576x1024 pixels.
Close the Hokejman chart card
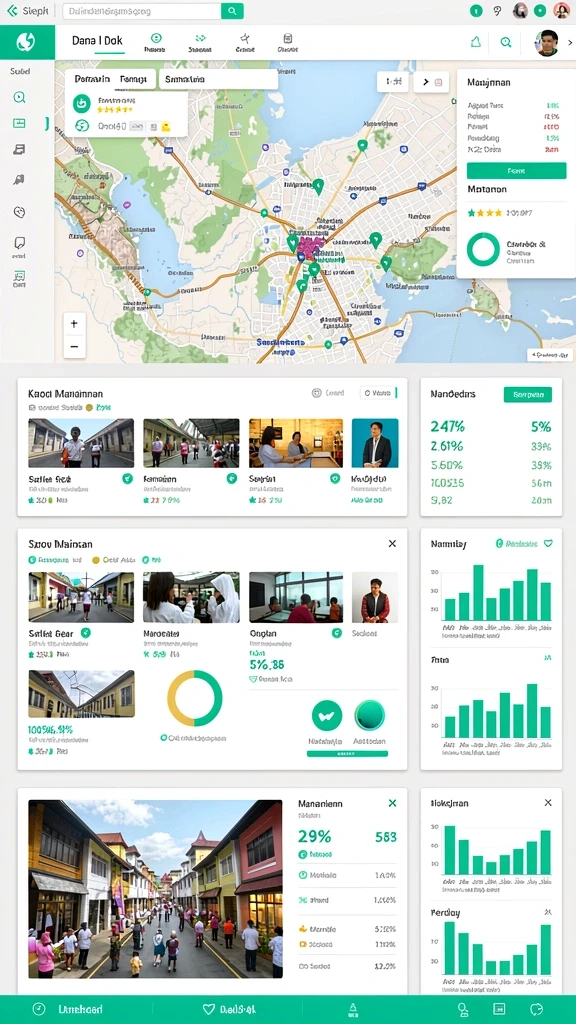[548, 803]
